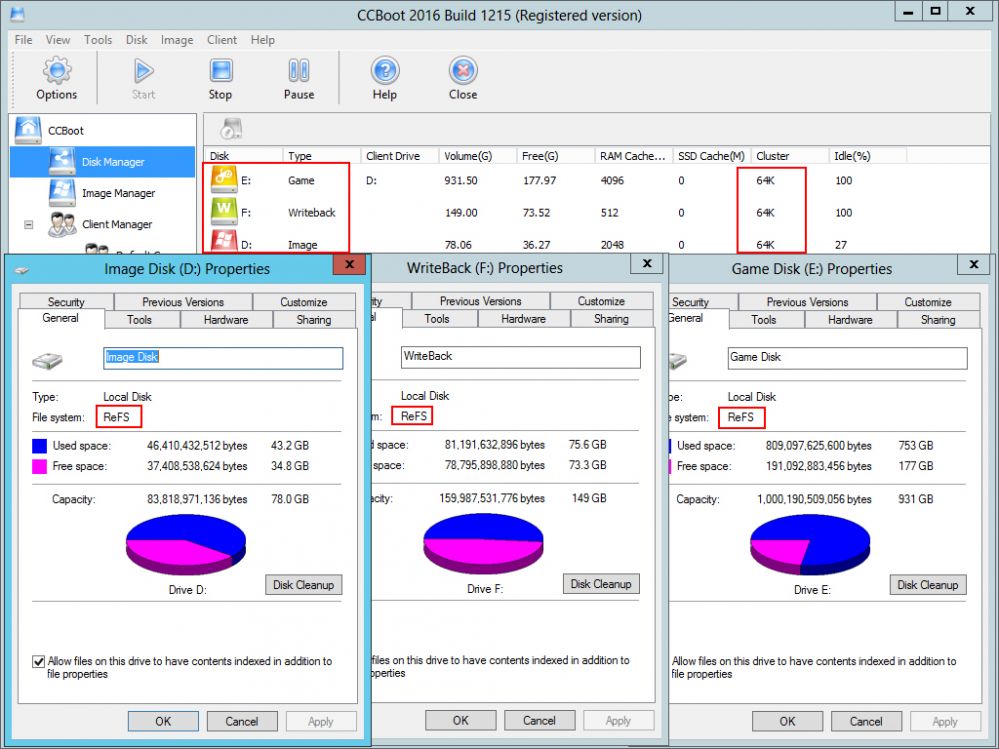Viewport: 999px width, 749px height.
Task: Open the View menu
Action: (57, 39)
